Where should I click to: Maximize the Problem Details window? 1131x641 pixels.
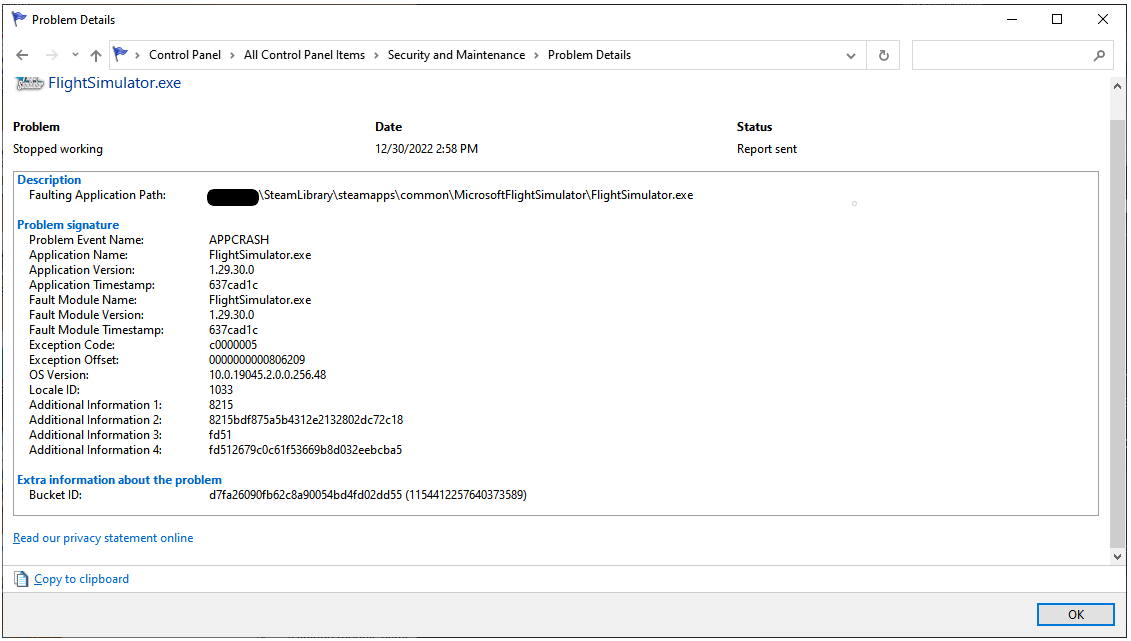point(1057,19)
